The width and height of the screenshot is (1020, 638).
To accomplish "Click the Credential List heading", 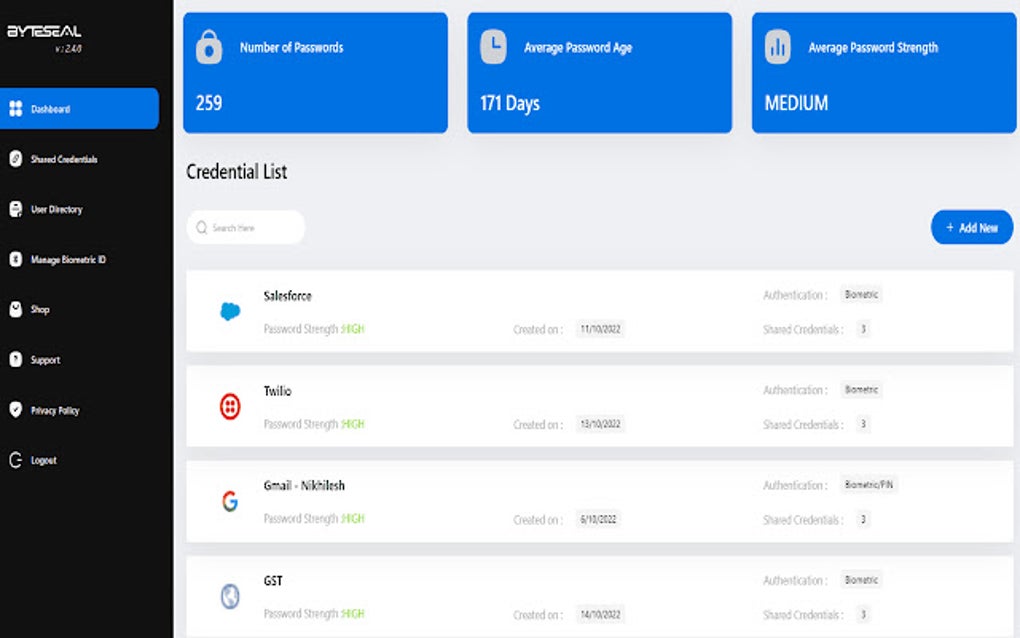I will pos(237,172).
